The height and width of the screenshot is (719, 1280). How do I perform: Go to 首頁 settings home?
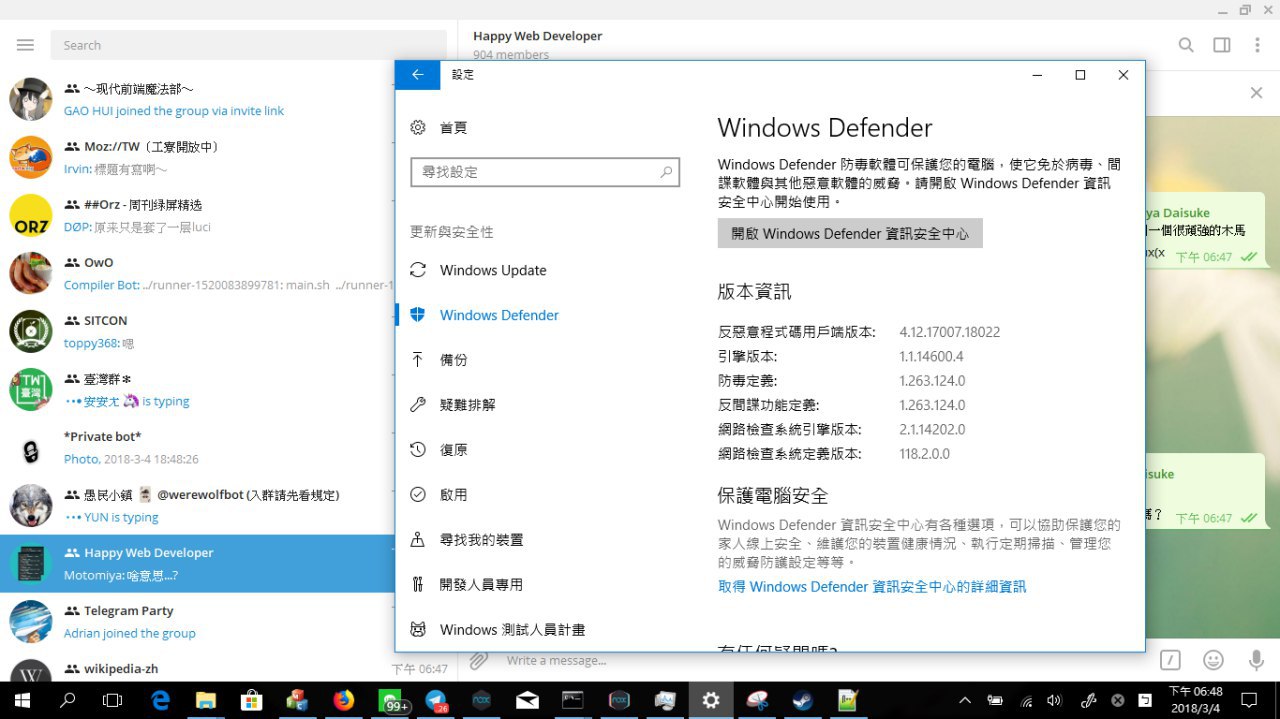452,127
